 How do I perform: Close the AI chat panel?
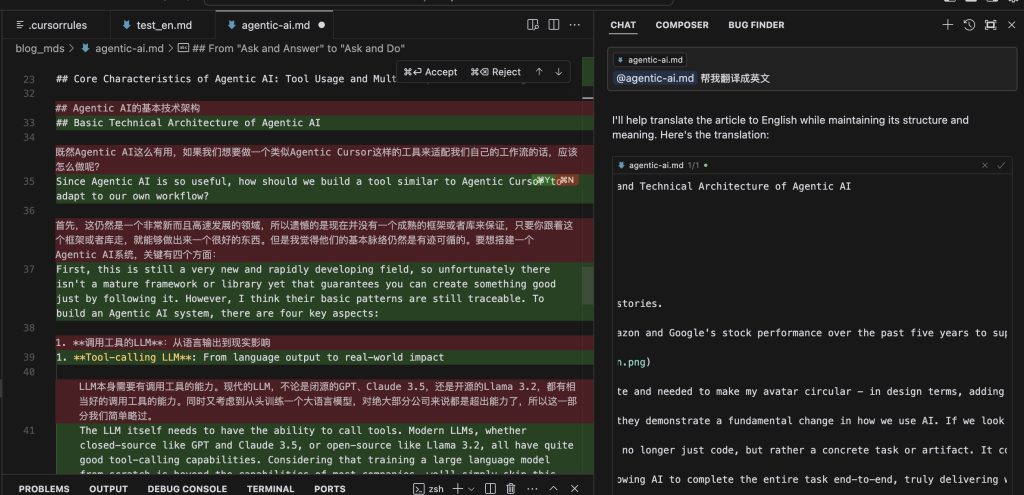click(1012, 25)
